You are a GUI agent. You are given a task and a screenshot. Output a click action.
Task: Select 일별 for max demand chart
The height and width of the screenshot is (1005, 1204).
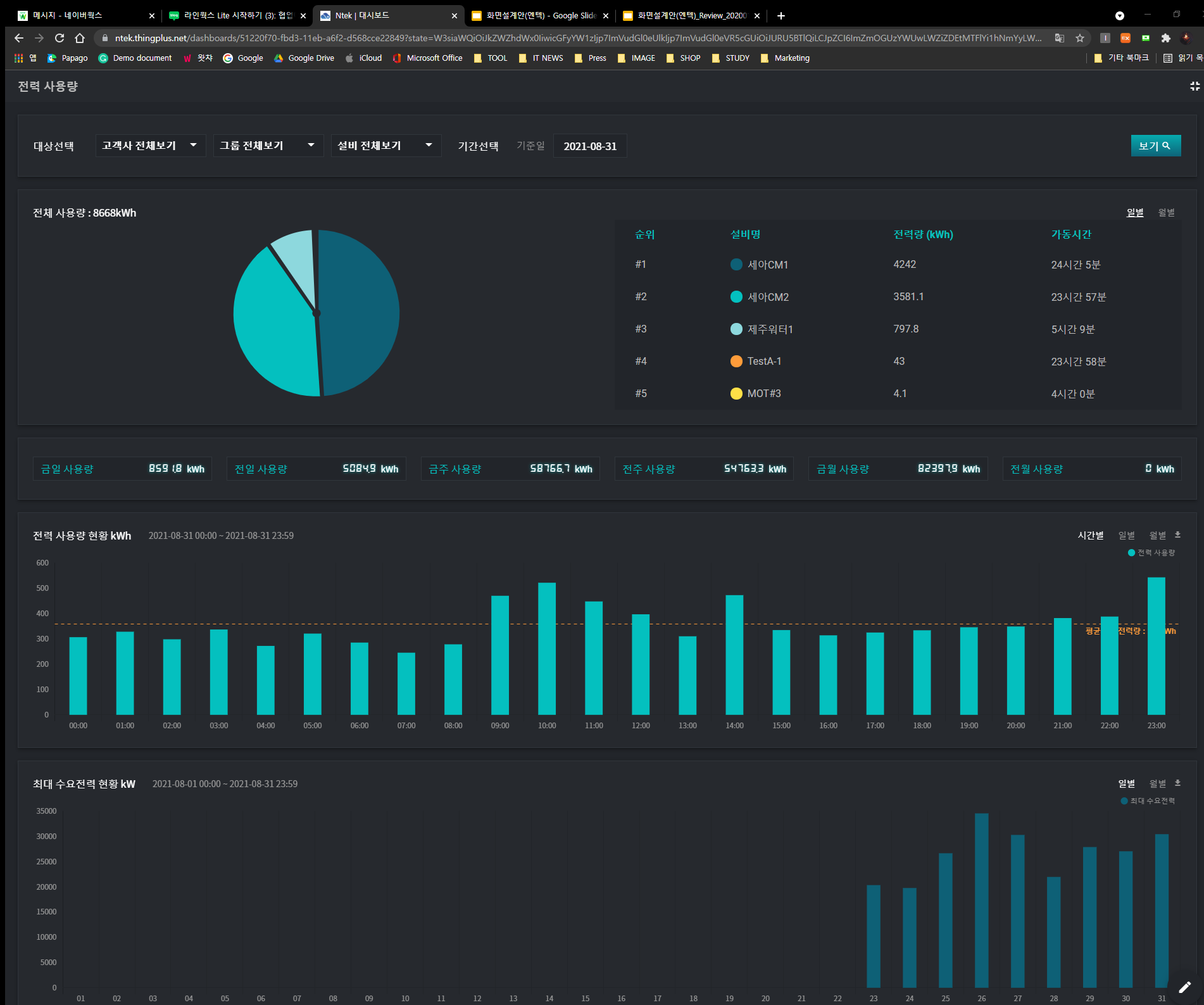pyautogui.click(x=1126, y=783)
